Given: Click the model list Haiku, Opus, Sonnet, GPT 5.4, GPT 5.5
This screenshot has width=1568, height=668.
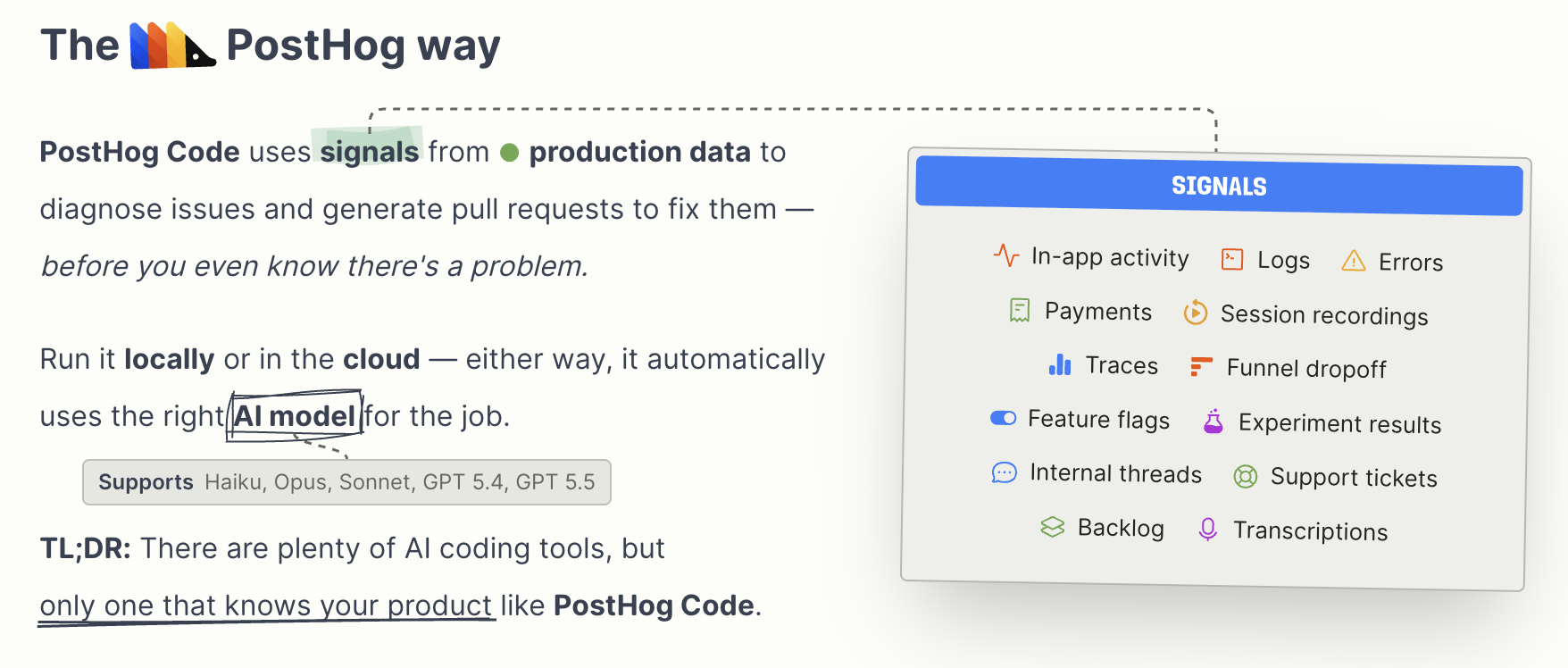Looking at the screenshot, I should [x=400, y=482].
